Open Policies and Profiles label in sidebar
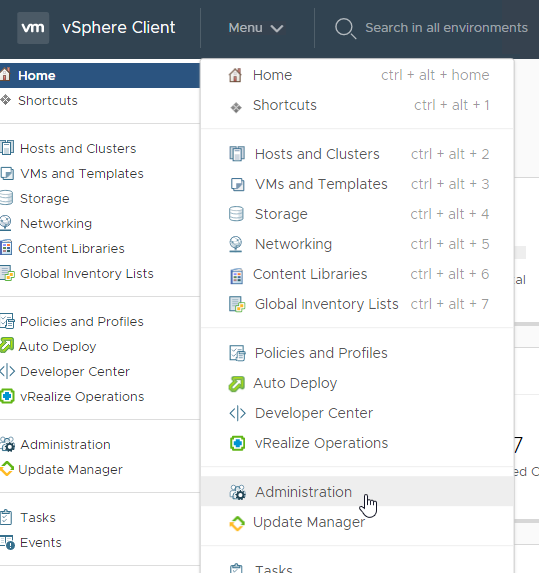The width and height of the screenshot is (539, 573). [x=82, y=321]
